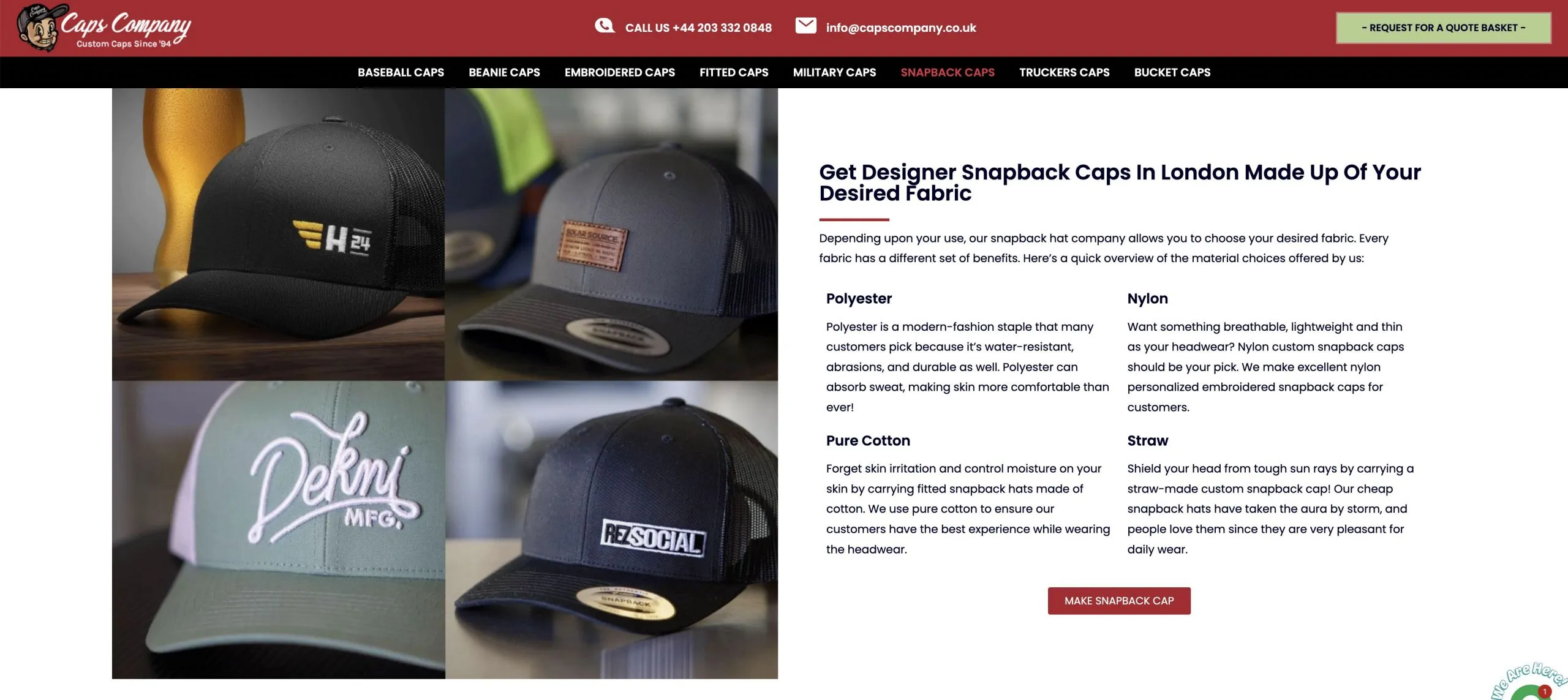Viewport: 1568px width, 700px height.
Task: Navigate to Fitted Caps
Action: pyautogui.click(x=734, y=72)
